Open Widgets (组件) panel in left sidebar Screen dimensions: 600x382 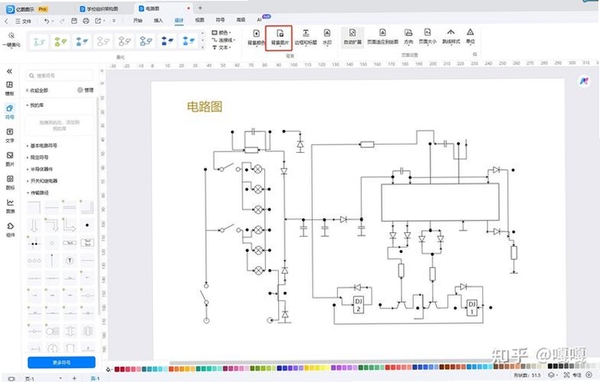(x=10, y=230)
